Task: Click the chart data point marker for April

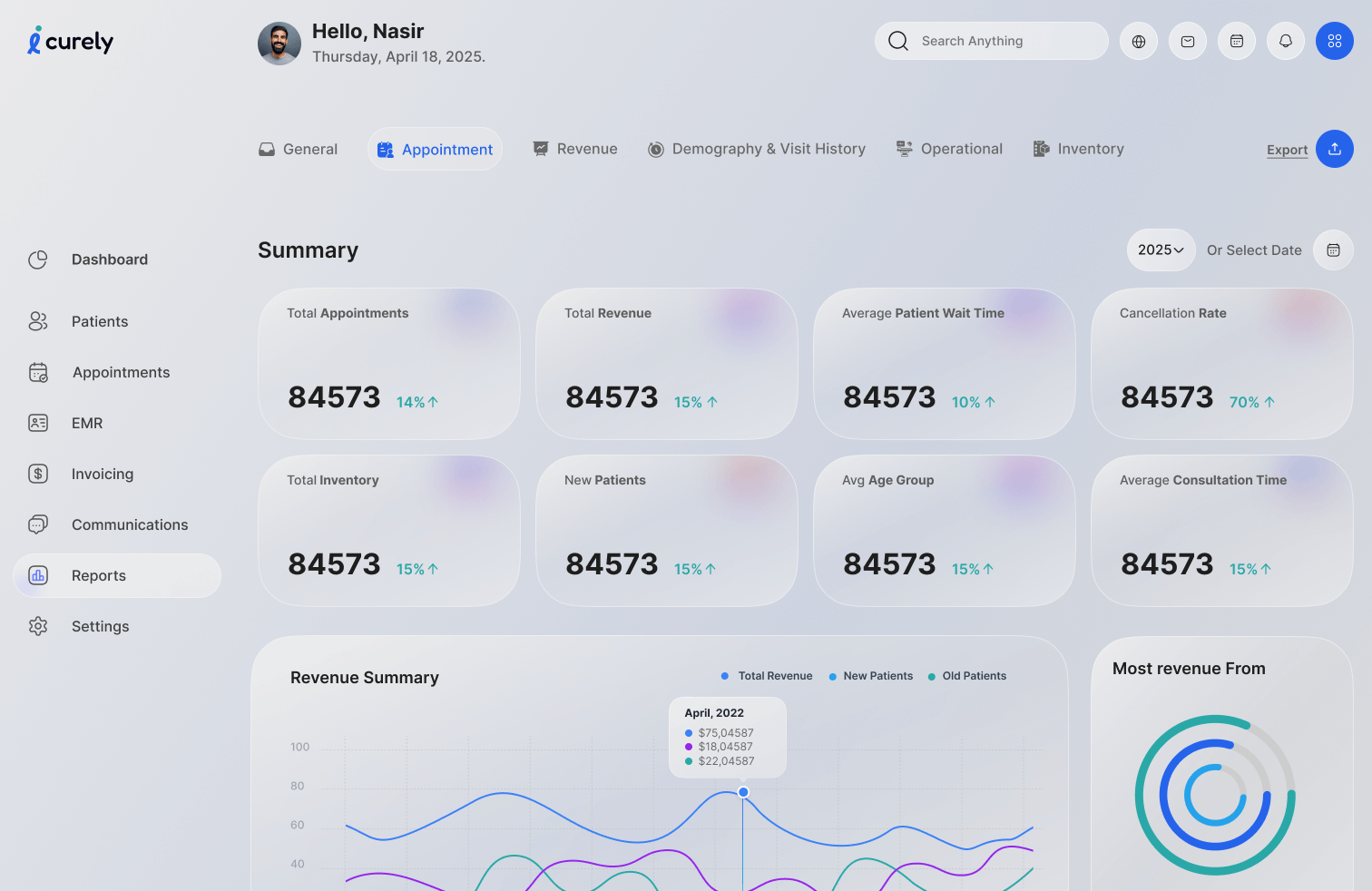Action: [x=743, y=792]
